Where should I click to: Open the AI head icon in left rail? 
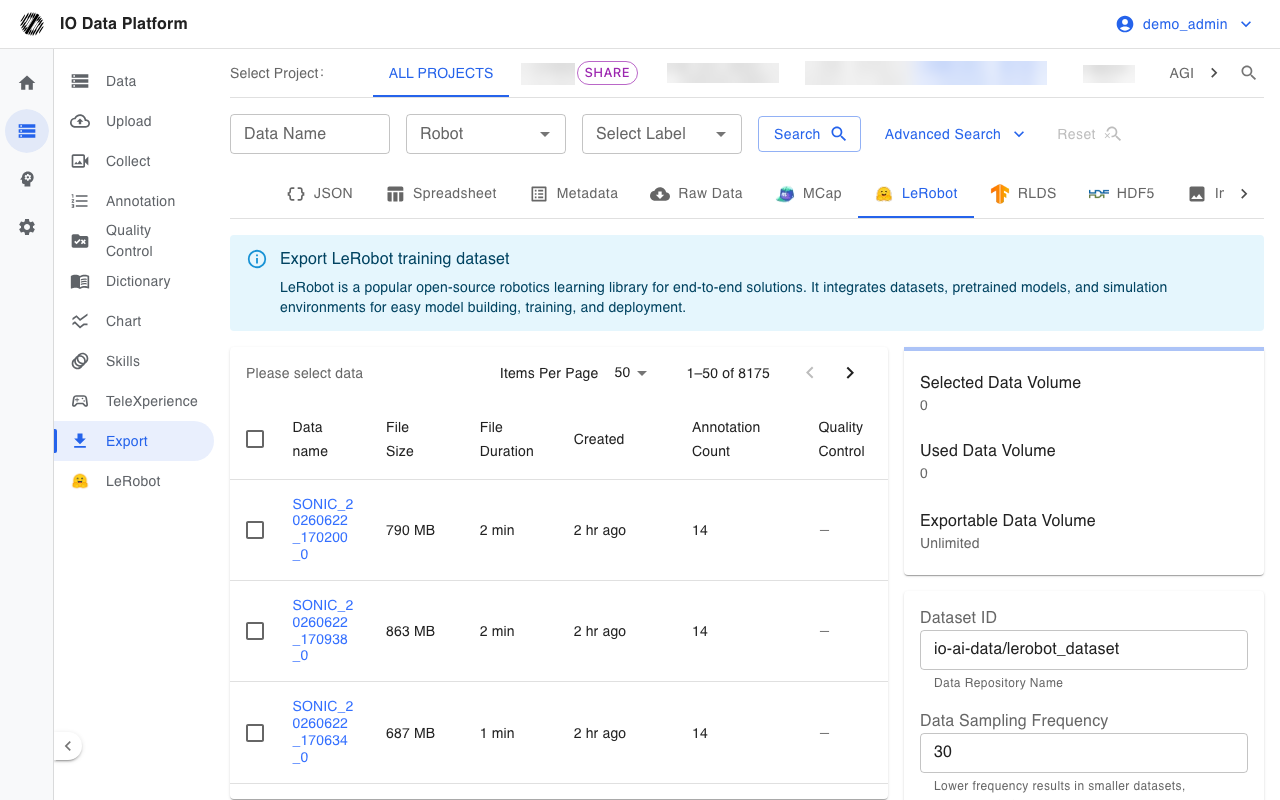27,179
